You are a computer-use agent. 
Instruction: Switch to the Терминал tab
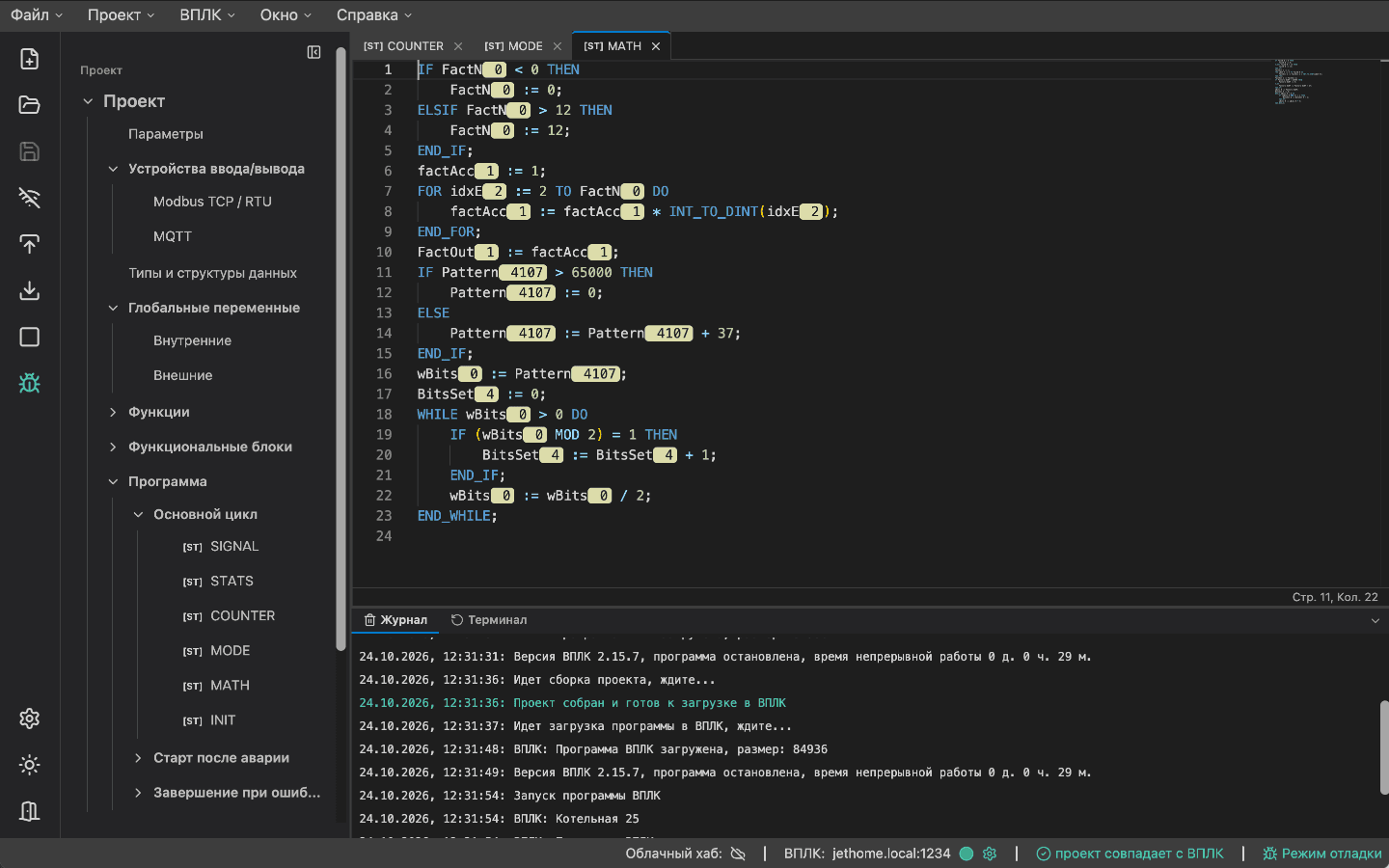(x=489, y=620)
